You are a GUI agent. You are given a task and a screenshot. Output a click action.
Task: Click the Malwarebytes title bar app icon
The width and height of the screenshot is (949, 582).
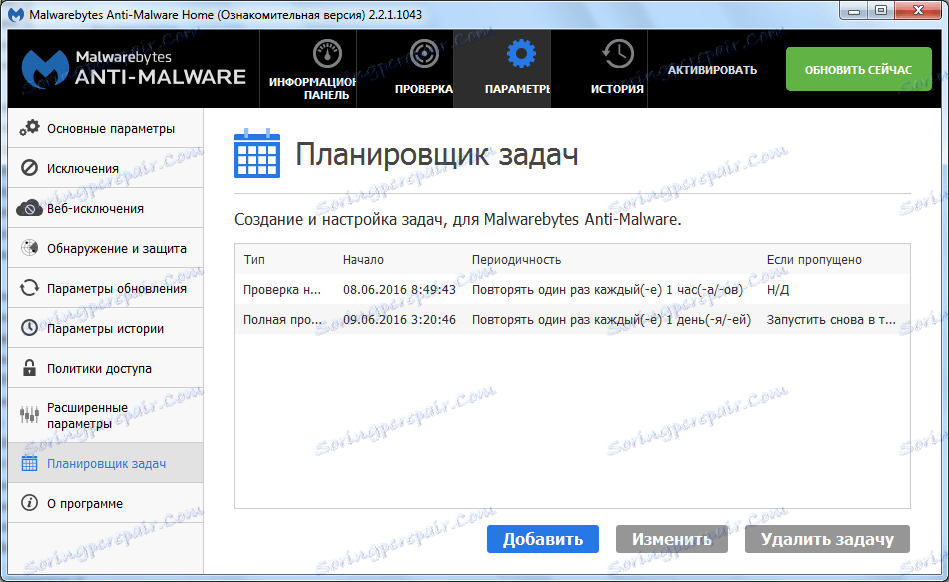pyautogui.click(x=16, y=15)
